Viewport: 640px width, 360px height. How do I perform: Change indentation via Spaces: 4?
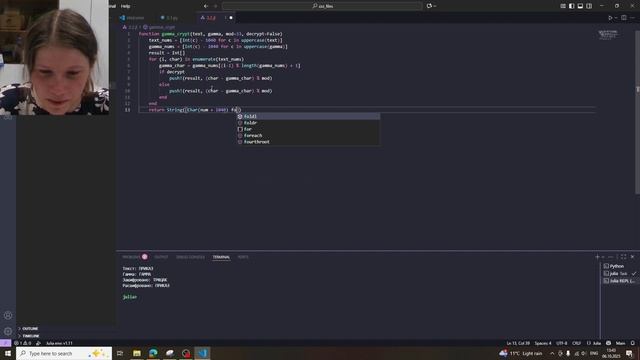coord(543,343)
